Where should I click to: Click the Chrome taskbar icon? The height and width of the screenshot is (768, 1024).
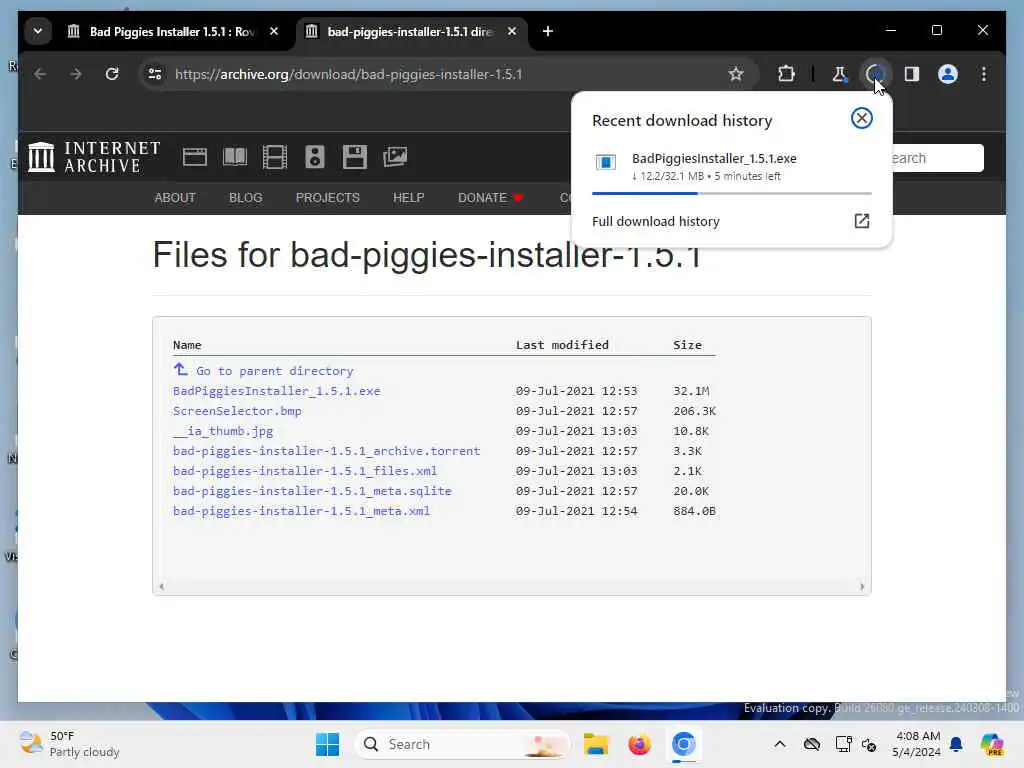click(x=684, y=744)
